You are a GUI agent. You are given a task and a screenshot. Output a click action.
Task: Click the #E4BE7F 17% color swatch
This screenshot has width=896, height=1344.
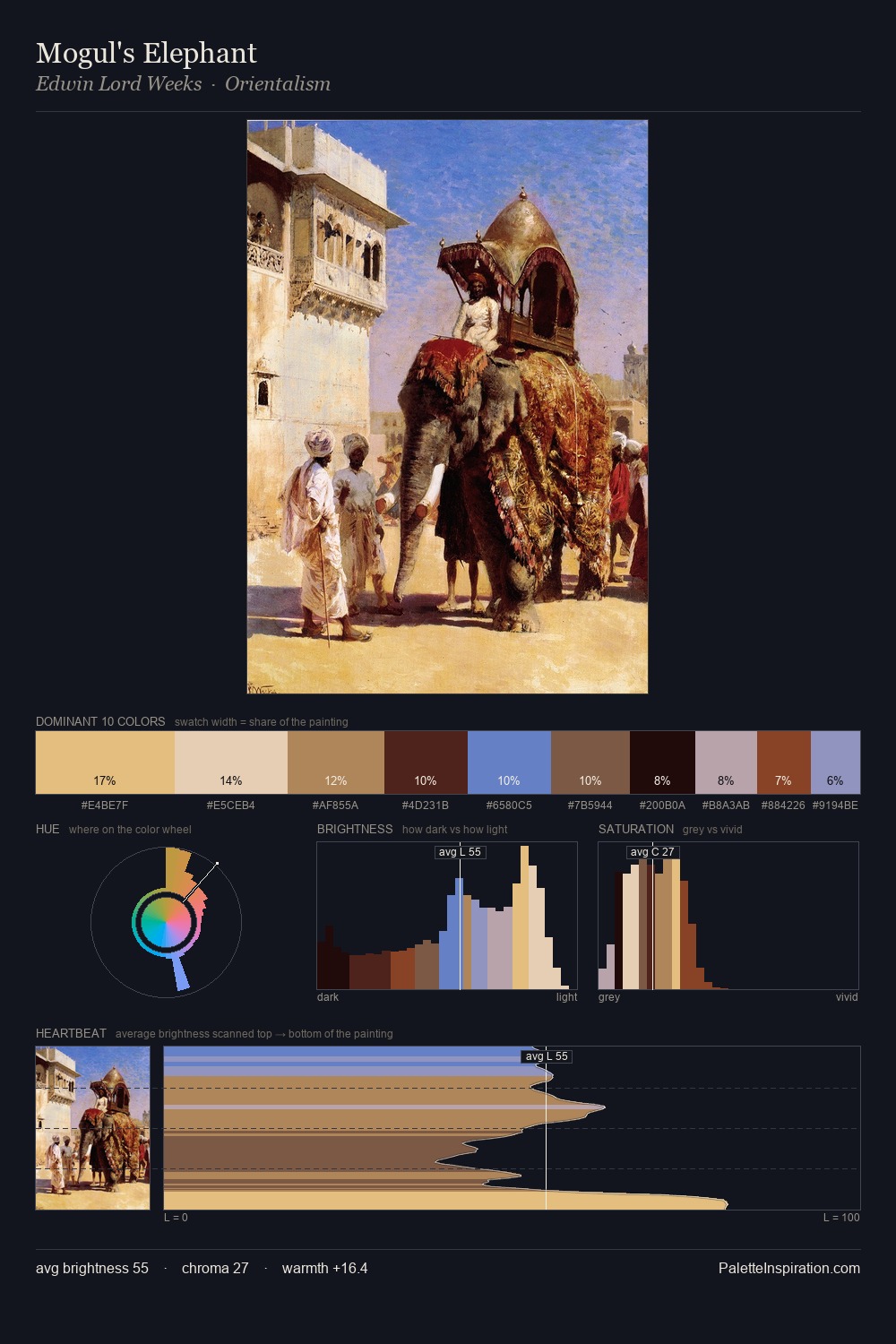[105, 762]
